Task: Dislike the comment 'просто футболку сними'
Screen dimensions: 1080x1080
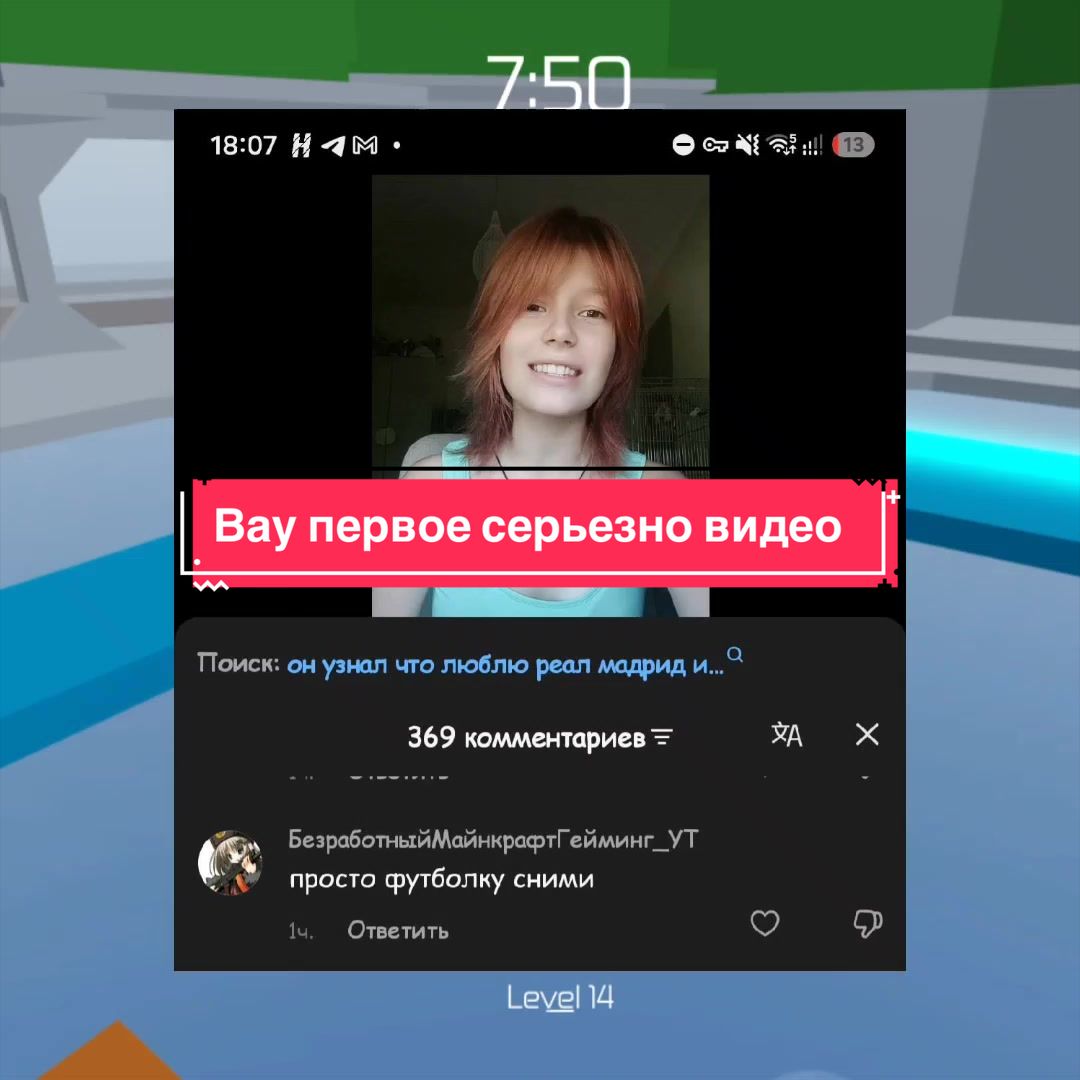Action: [x=867, y=924]
